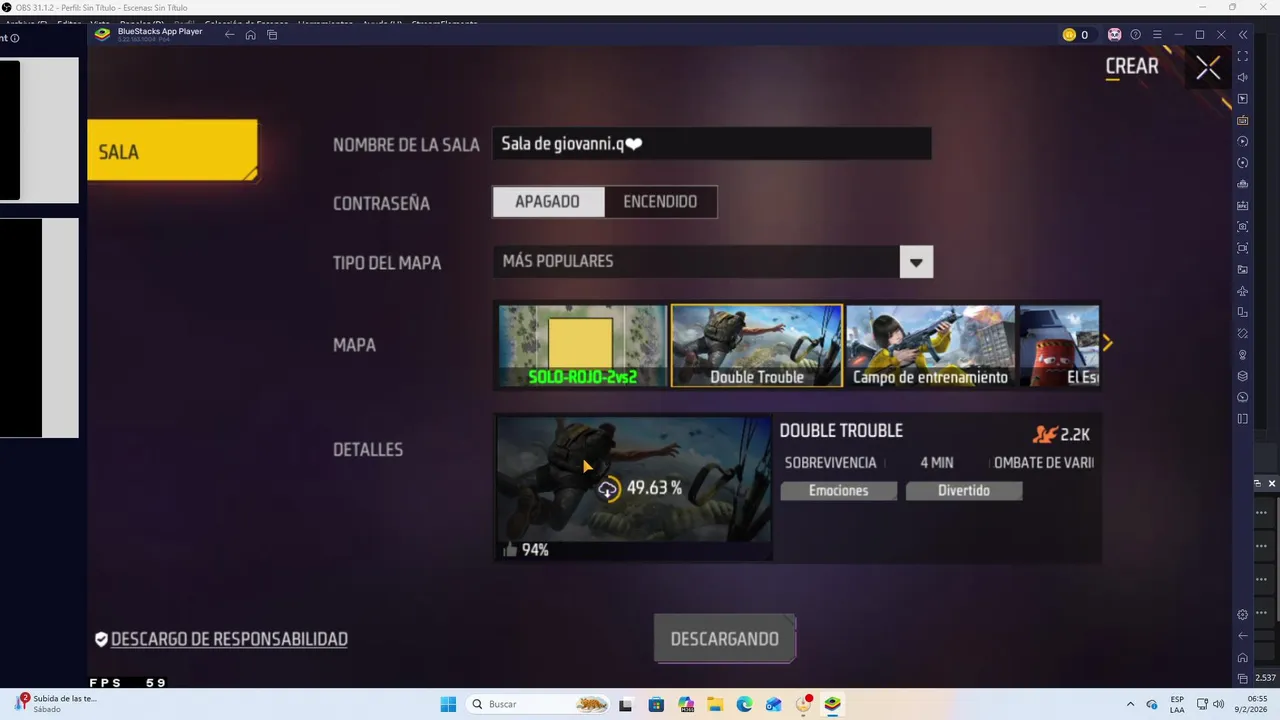The image size is (1280, 720).
Task: Click the OBS dock info icon
Action: (14, 38)
